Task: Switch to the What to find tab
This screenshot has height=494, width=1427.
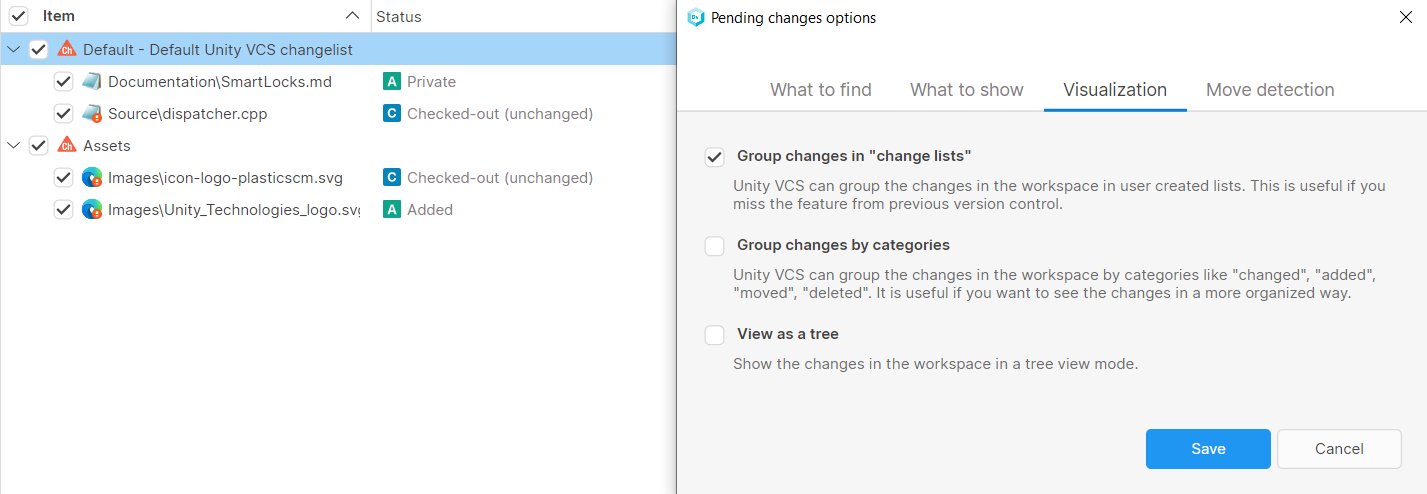Action: pyautogui.click(x=820, y=90)
